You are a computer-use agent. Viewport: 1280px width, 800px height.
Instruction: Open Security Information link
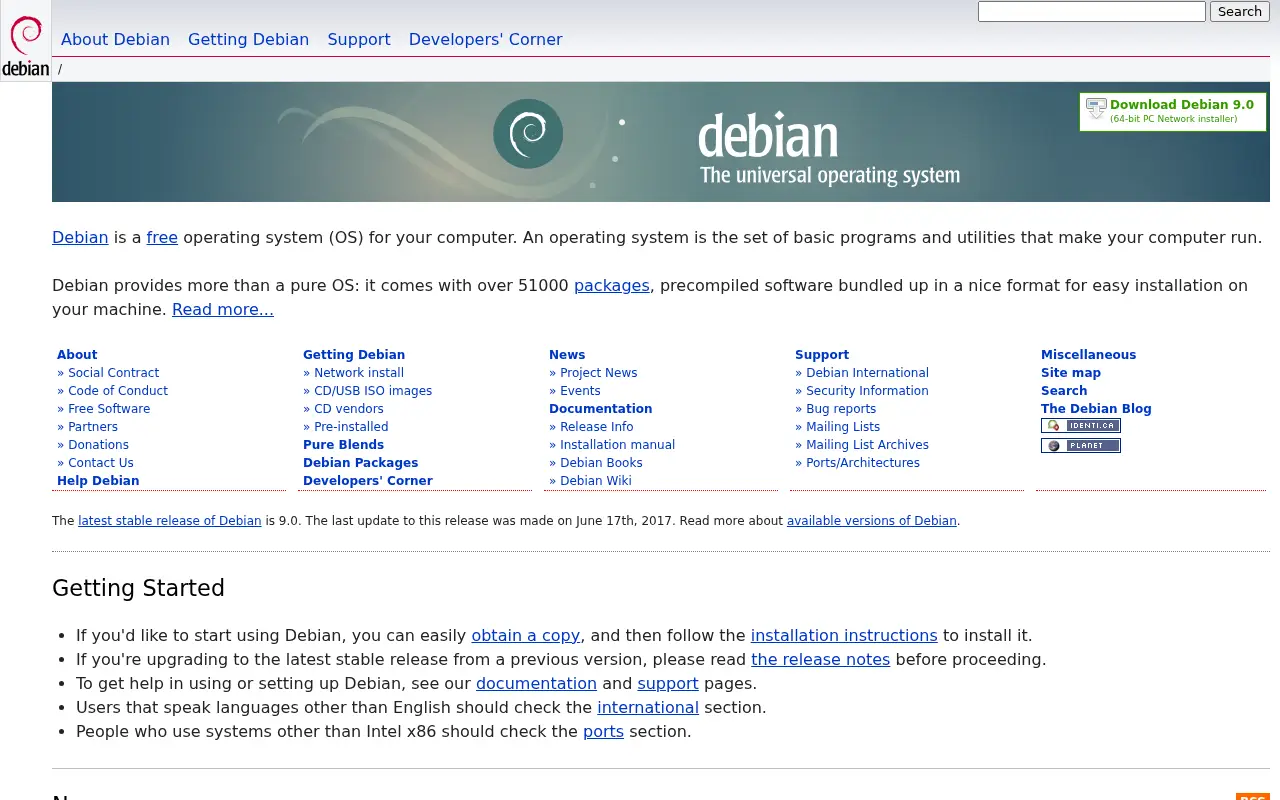click(x=867, y=391)
